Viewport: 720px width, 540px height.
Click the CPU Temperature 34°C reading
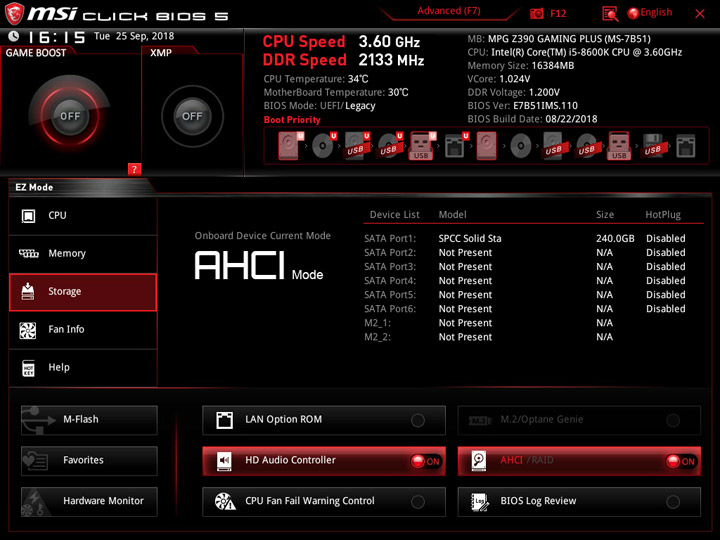(316, 79)
